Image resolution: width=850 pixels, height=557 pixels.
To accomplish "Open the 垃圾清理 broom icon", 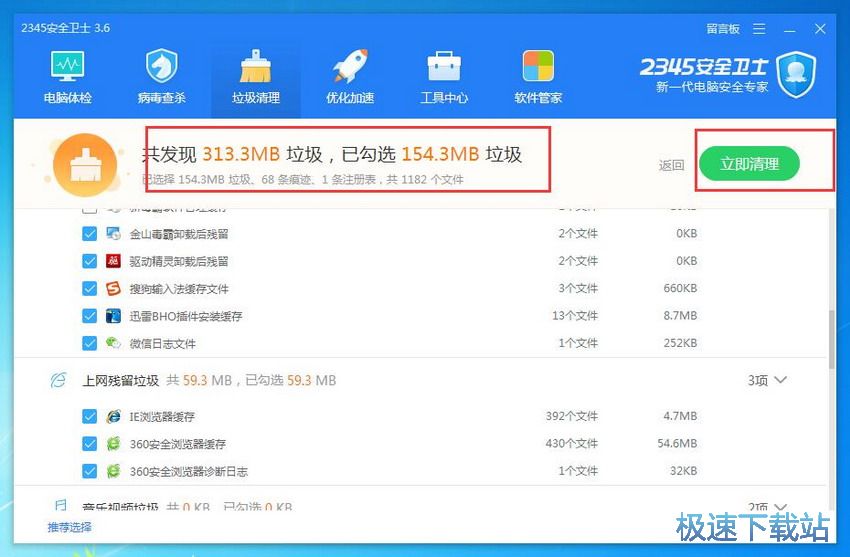I will click(x=255, y=67).
